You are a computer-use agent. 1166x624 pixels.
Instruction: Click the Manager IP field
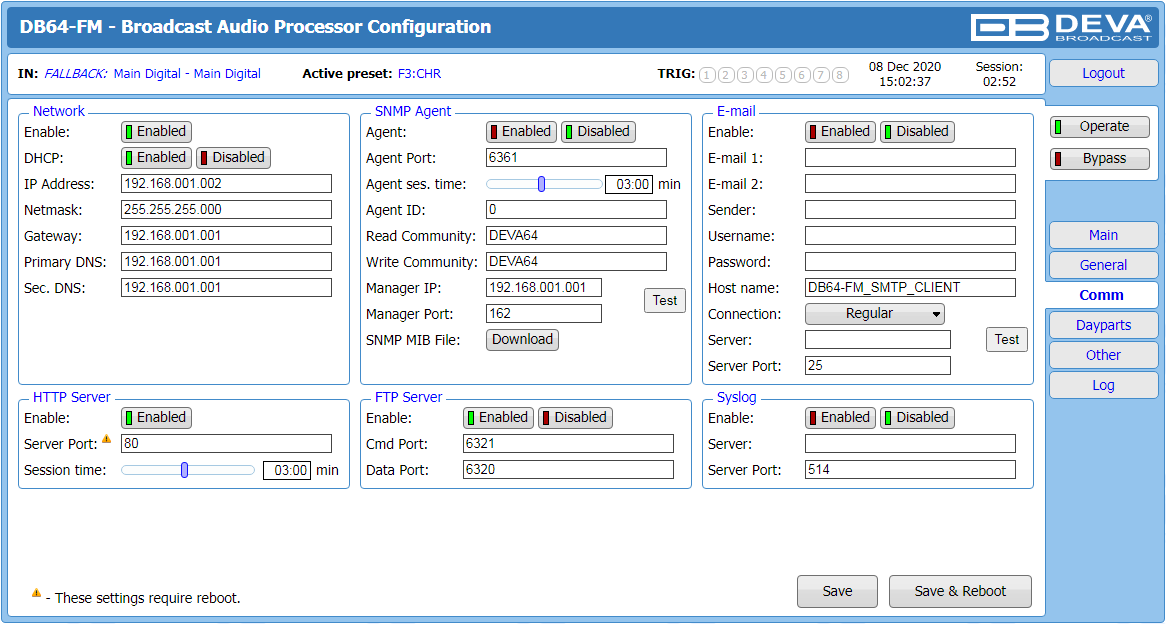[544, 288]
